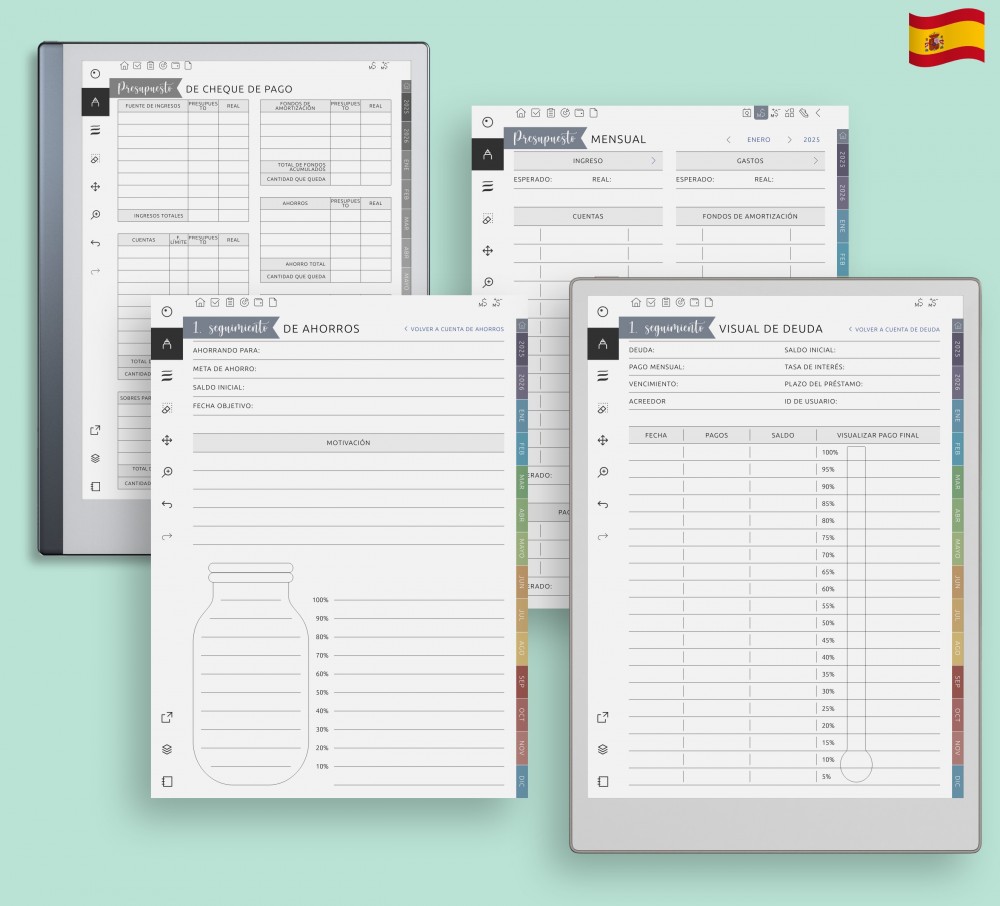1000x906 pixels.
Task: Click TASA DE INTERÉS field on Deuda page
Action: click(862, 367)
